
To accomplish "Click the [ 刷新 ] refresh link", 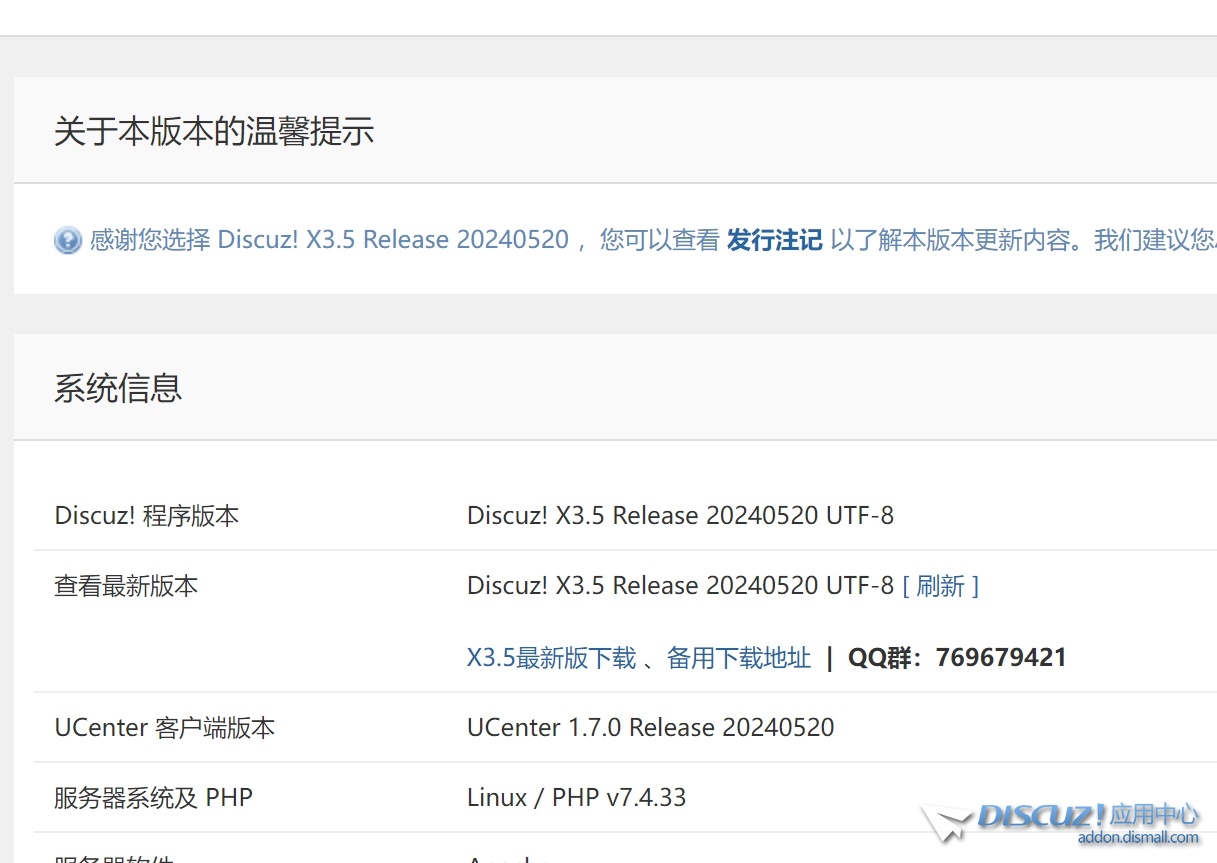I will click(940, 586).
